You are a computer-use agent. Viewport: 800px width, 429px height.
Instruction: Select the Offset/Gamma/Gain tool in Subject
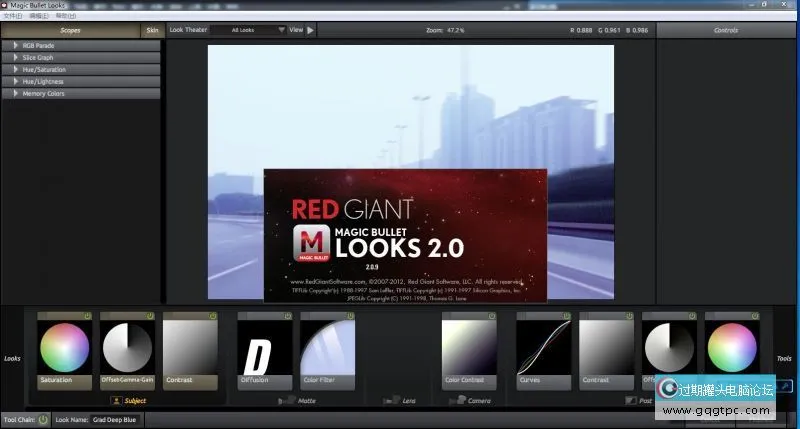pos(127,350)
